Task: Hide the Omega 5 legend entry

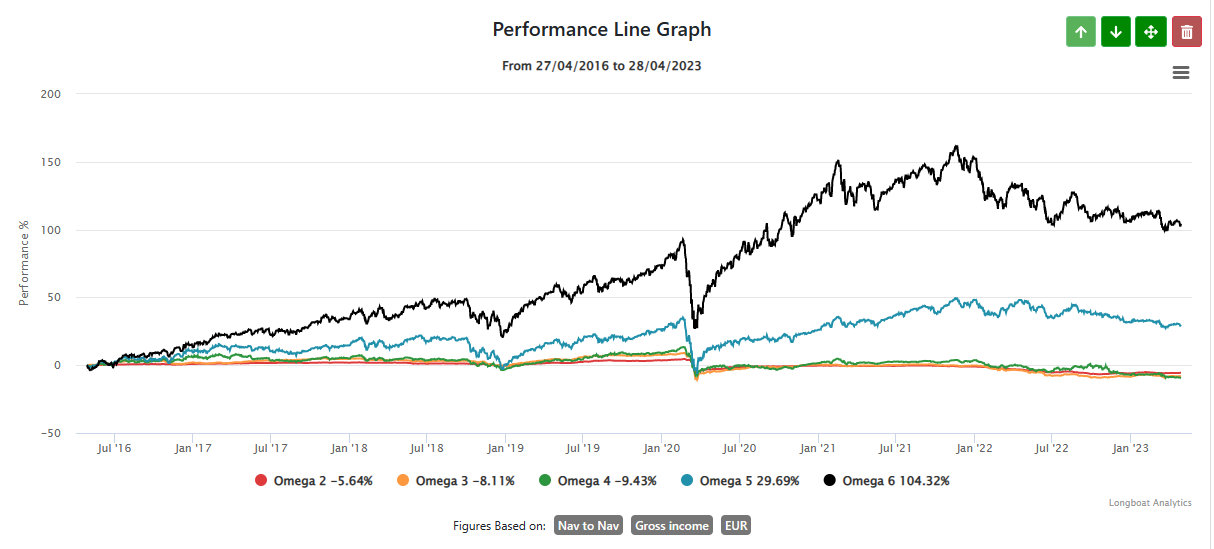Action: [x=749, y=481]
